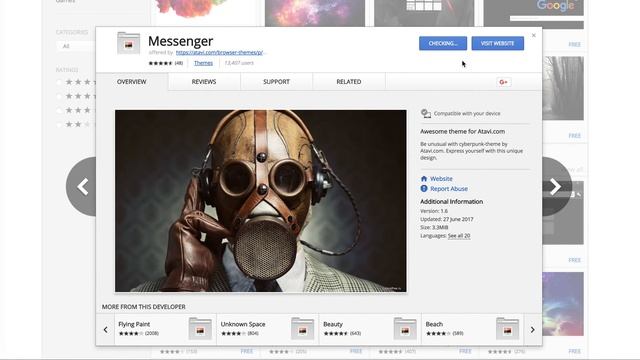The width and height of the screenshot is (640, 360).
Task: Click the Messenger theme folder icon
Action: 129,43
